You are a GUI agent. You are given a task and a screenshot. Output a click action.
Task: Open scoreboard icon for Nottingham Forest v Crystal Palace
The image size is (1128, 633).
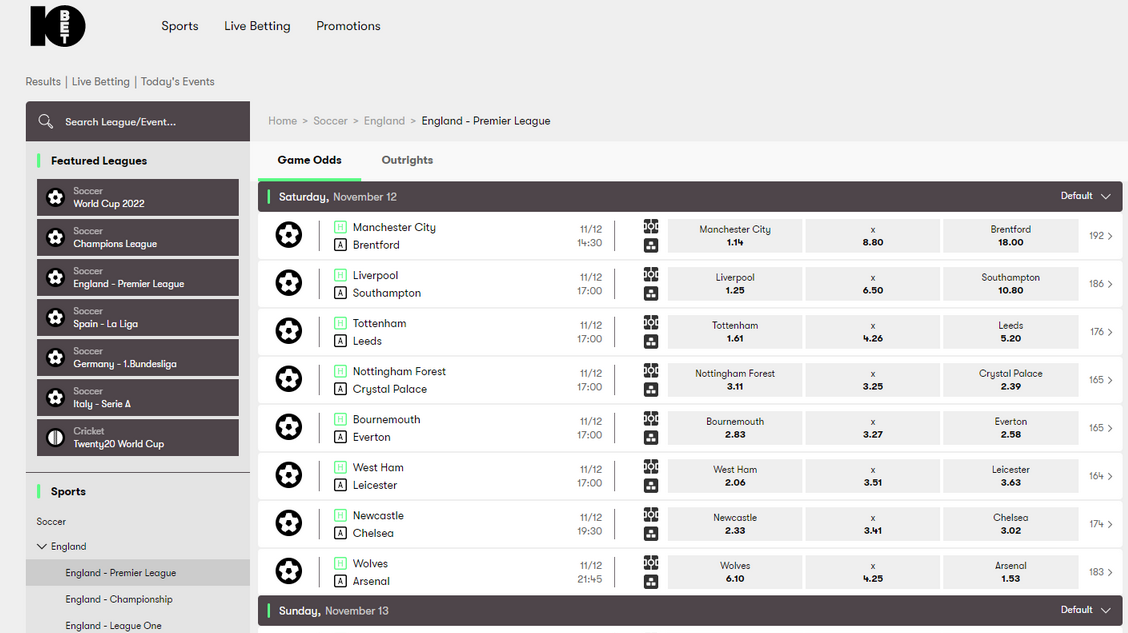point(651,370)
